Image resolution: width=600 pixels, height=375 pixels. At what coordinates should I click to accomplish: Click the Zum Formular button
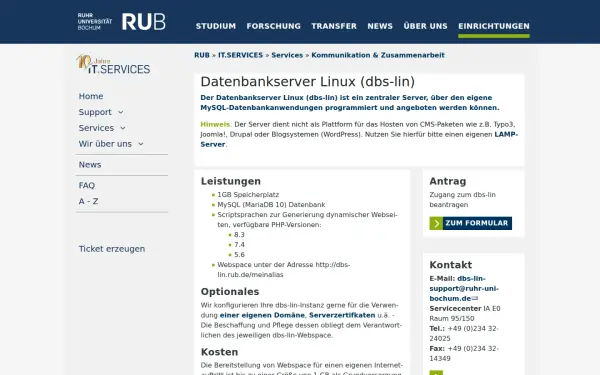point(471,223)
